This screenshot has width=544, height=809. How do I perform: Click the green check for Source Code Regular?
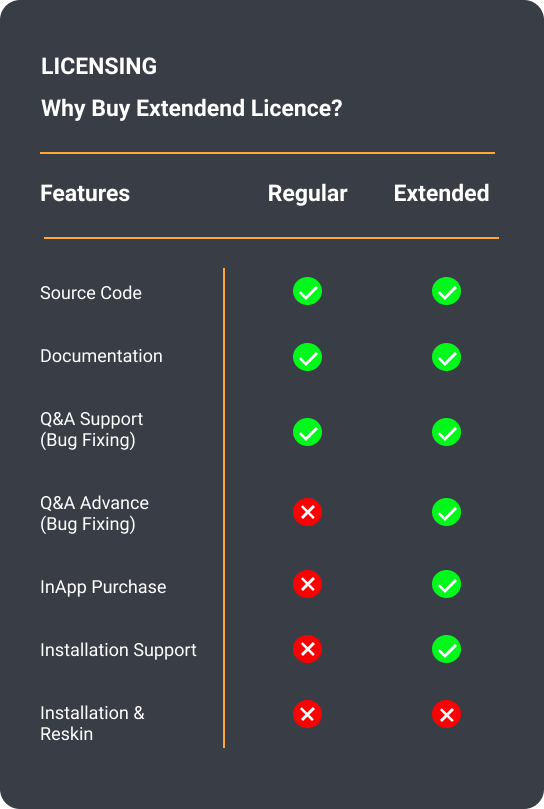pos(308,292)
